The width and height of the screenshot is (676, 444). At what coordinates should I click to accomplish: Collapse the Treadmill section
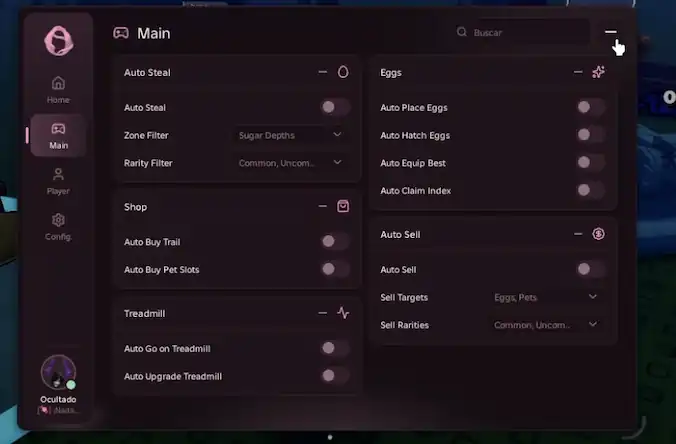322,313
